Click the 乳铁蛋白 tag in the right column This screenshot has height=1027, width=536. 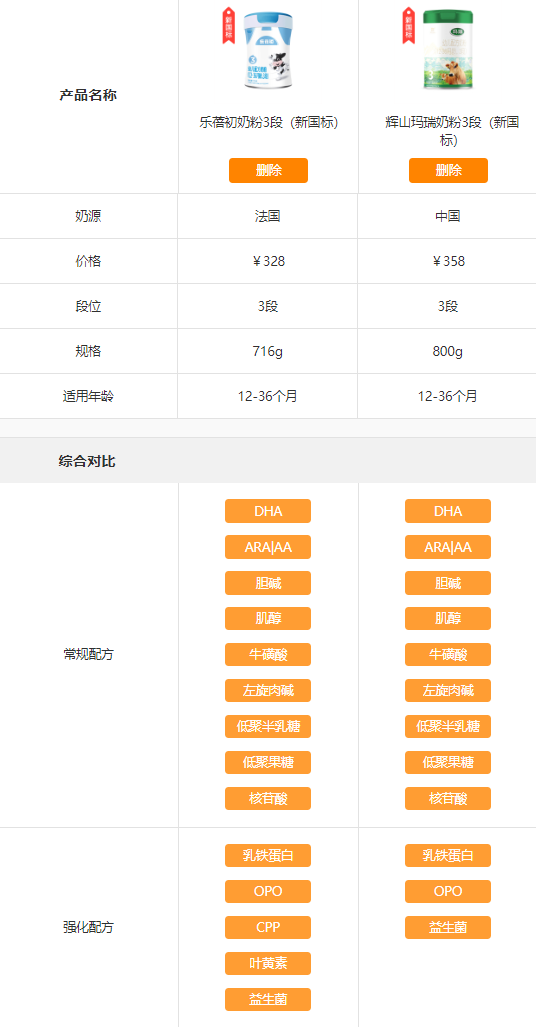(448, 855)
